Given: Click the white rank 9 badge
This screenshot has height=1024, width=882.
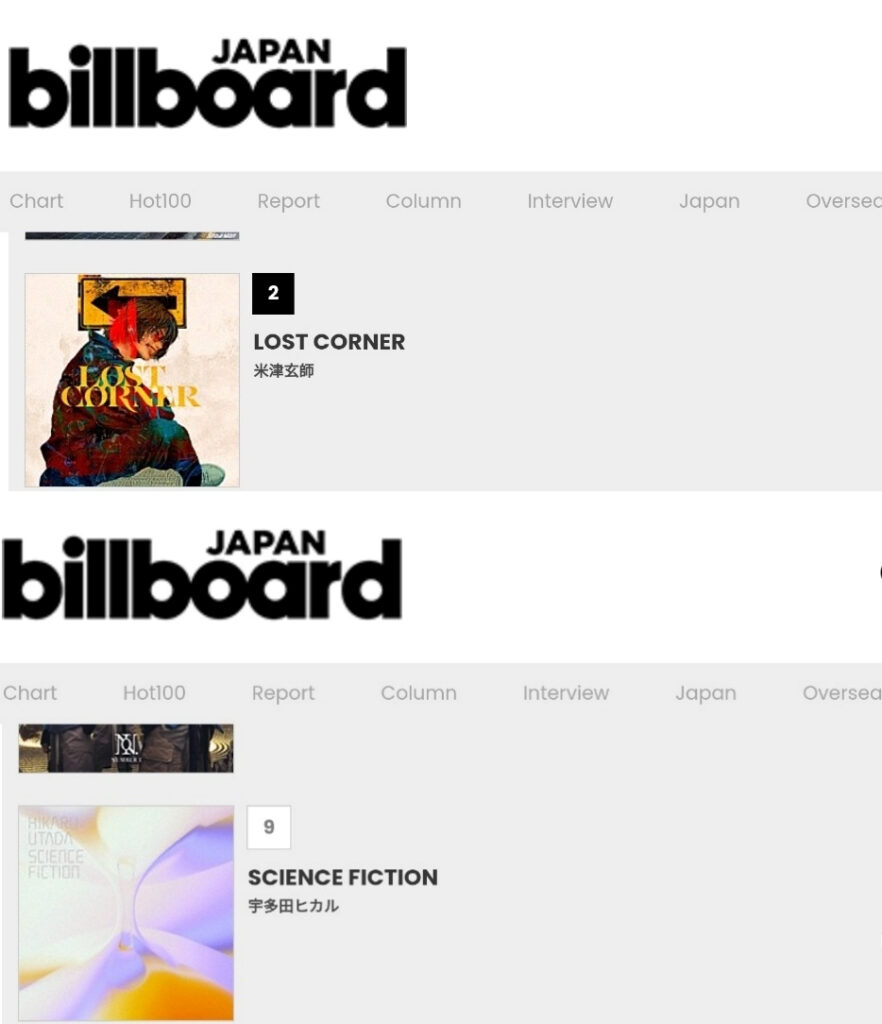Looking at the screenshot, I should [268, 827].
